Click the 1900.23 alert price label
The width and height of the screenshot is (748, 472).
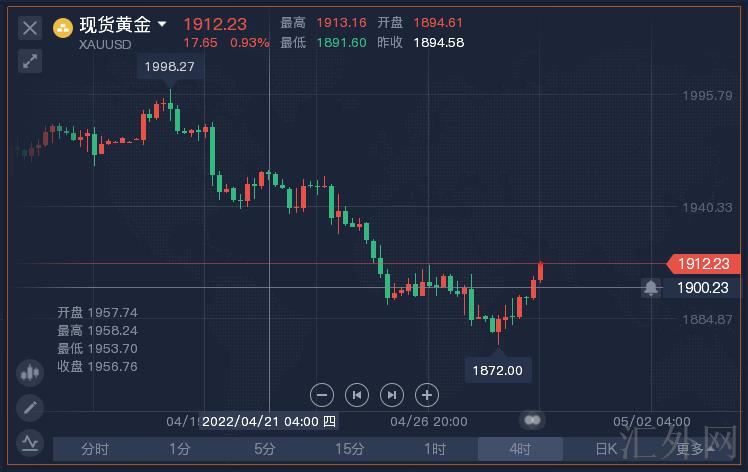702,288
